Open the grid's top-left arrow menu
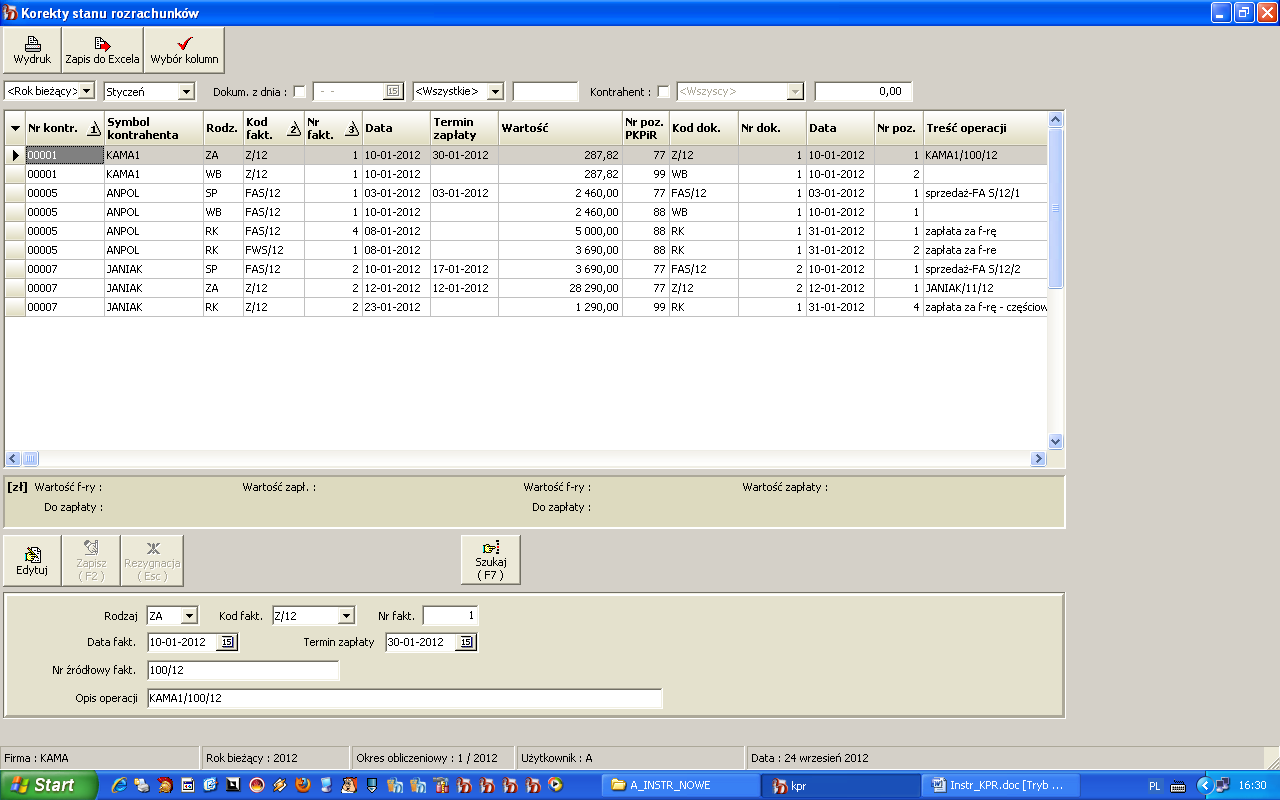 click(15, 128)
